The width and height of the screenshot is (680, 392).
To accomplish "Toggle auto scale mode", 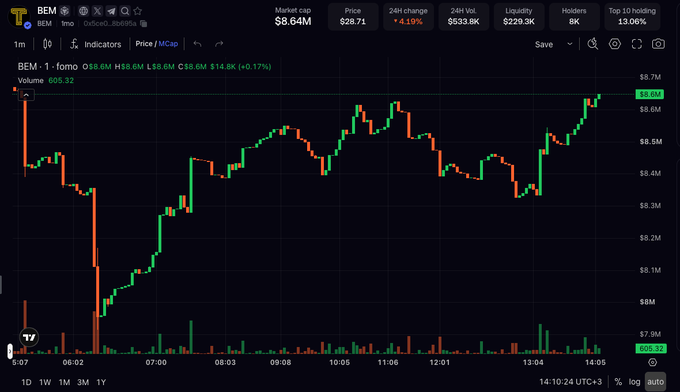I will pos(655,382).
